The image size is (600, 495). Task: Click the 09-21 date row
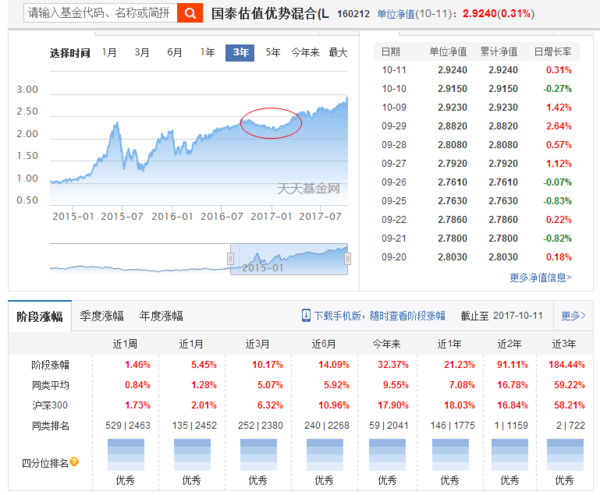(x=476, y=239)
